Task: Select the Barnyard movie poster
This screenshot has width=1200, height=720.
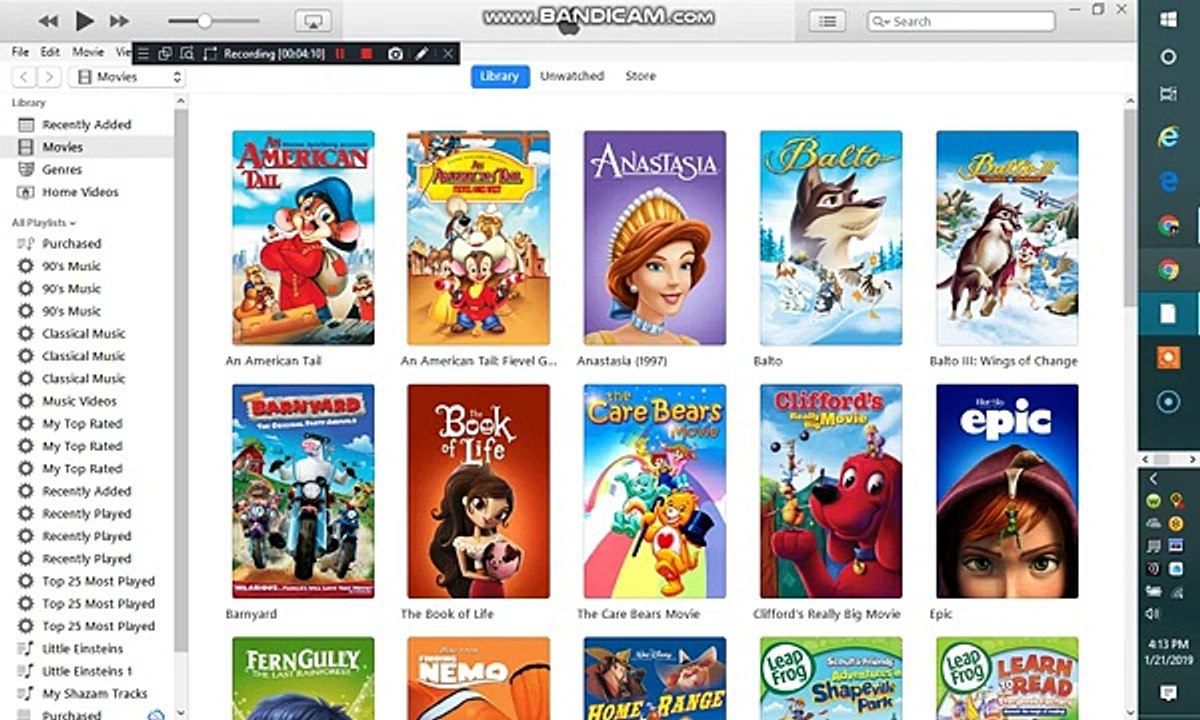Action: click(303, 491)
